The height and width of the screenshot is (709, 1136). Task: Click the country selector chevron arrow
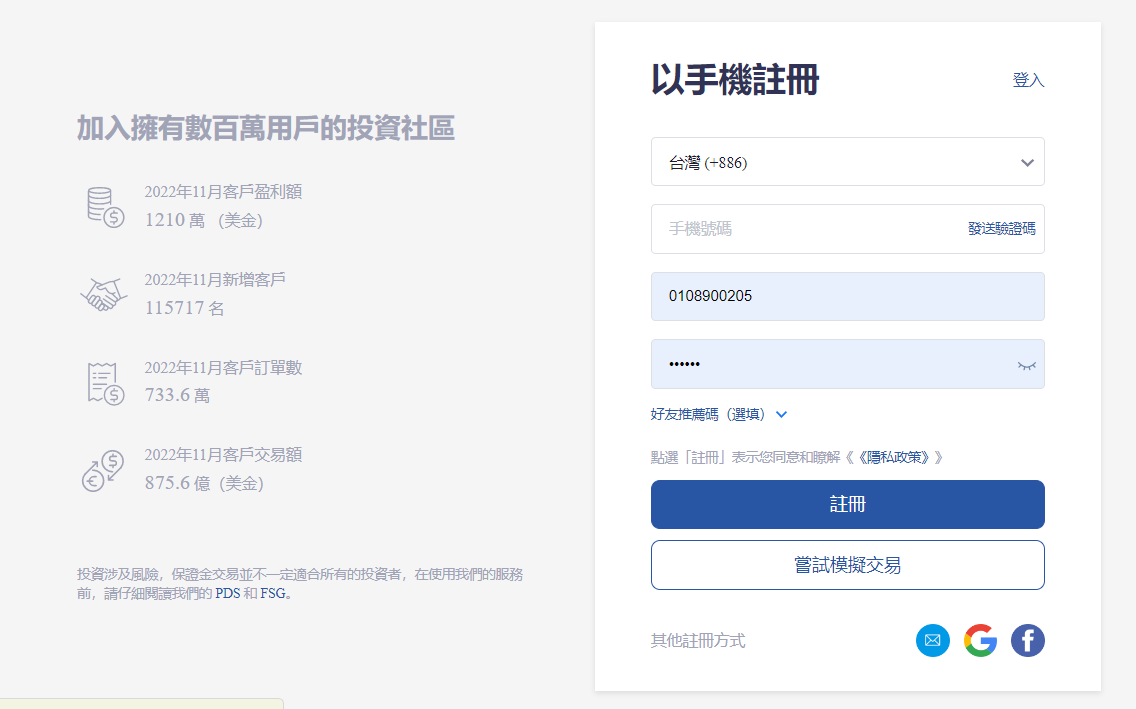1027,163
